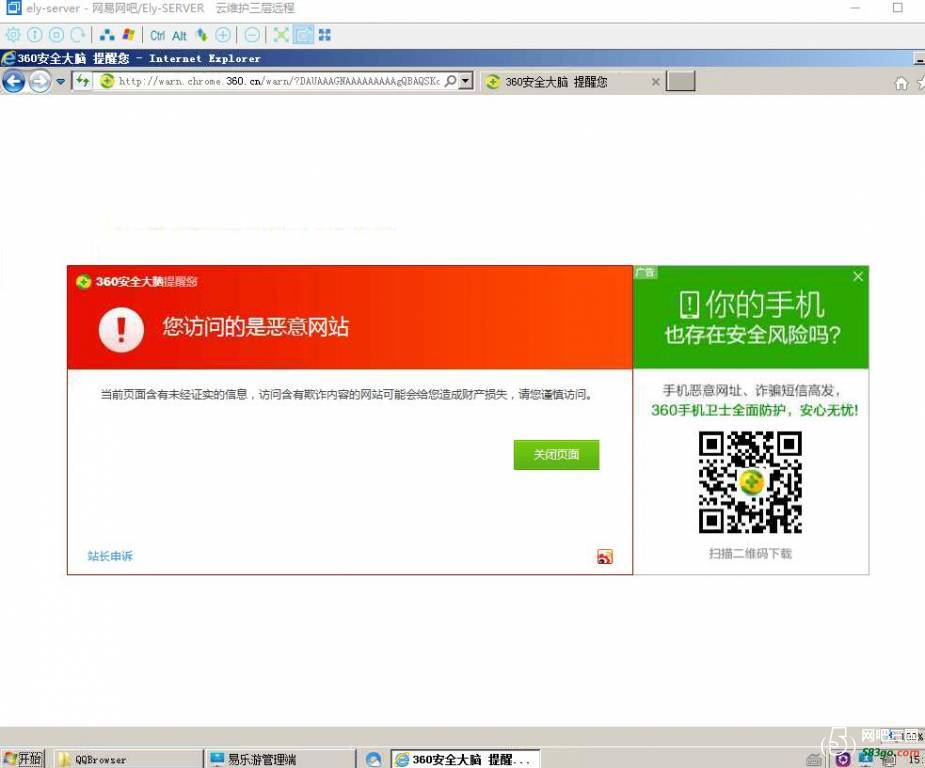Click the ely-server remote window title icon
Image resolution: width=925 pixels, height=768 pixels.
[14, 8]
